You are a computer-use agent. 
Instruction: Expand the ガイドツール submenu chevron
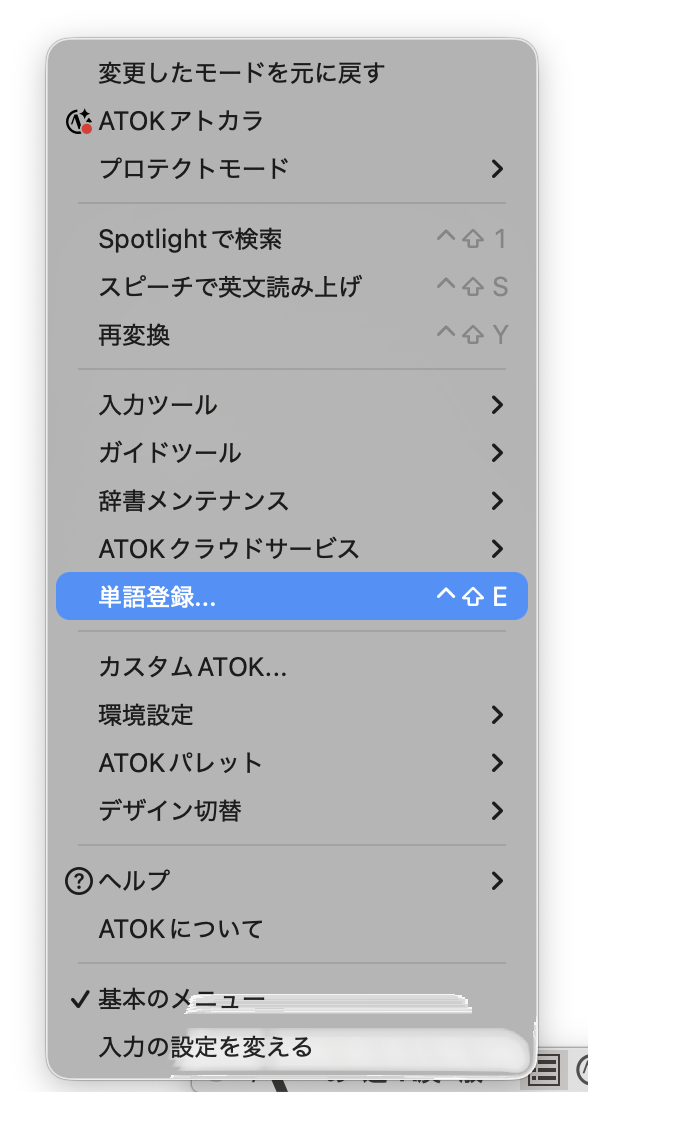click(497, 453)
